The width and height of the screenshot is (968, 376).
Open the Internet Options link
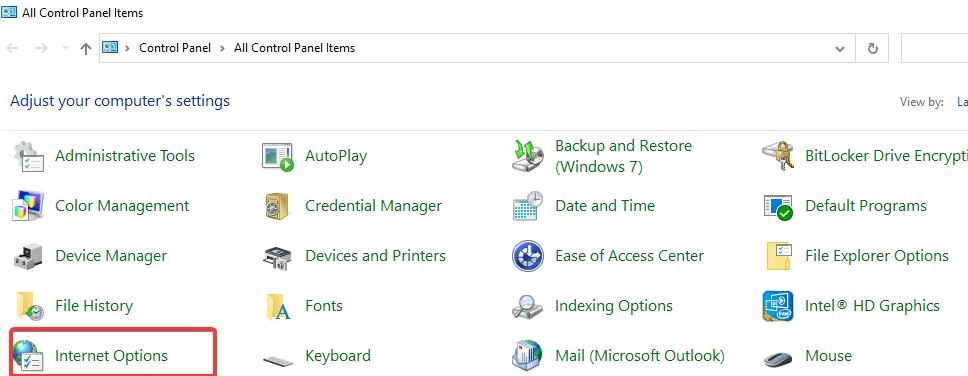111,356
